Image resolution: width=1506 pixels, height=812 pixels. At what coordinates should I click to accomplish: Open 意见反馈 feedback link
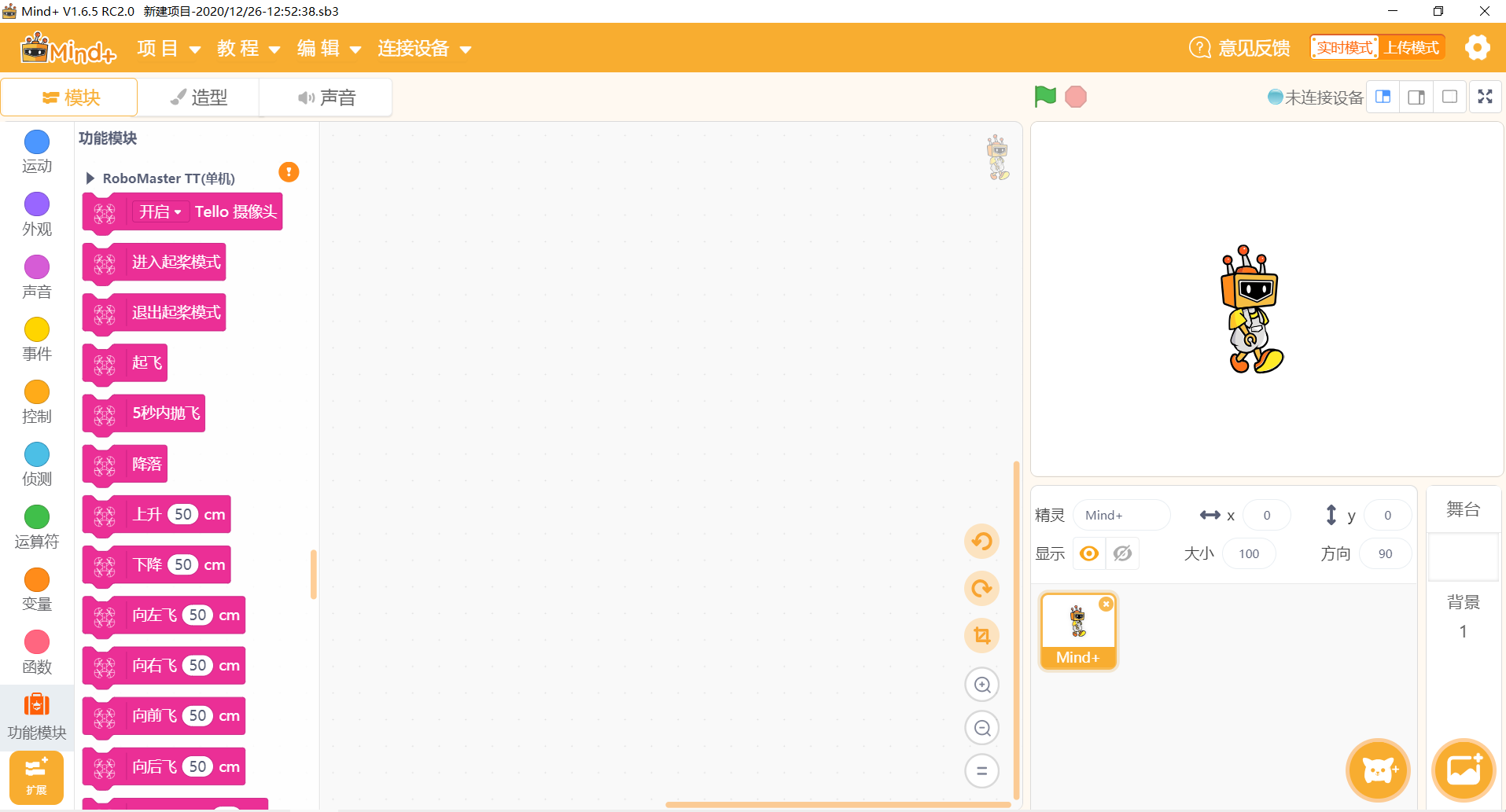tap(1239, 48)
